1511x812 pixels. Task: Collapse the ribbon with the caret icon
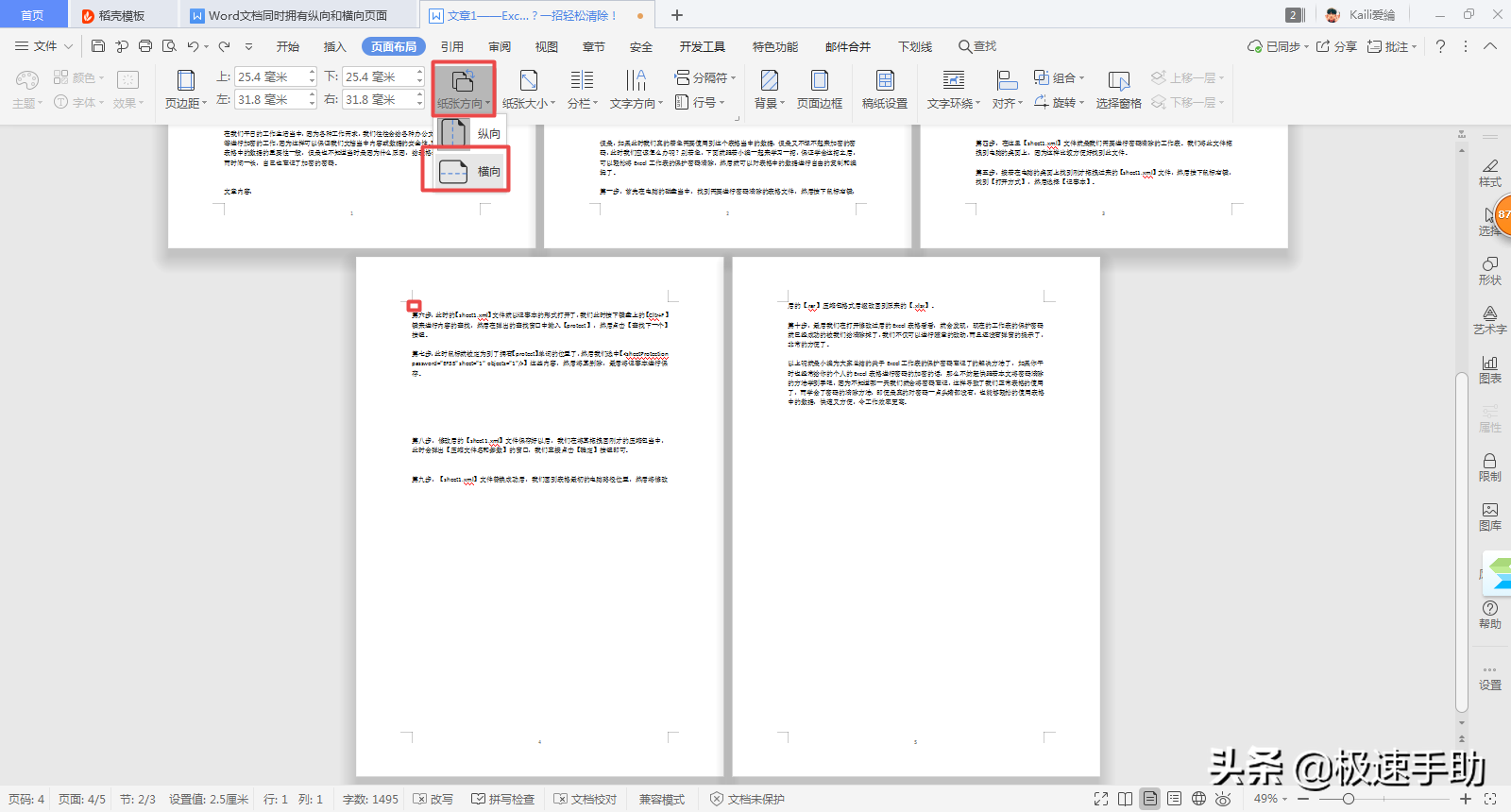coord(1490,46)
